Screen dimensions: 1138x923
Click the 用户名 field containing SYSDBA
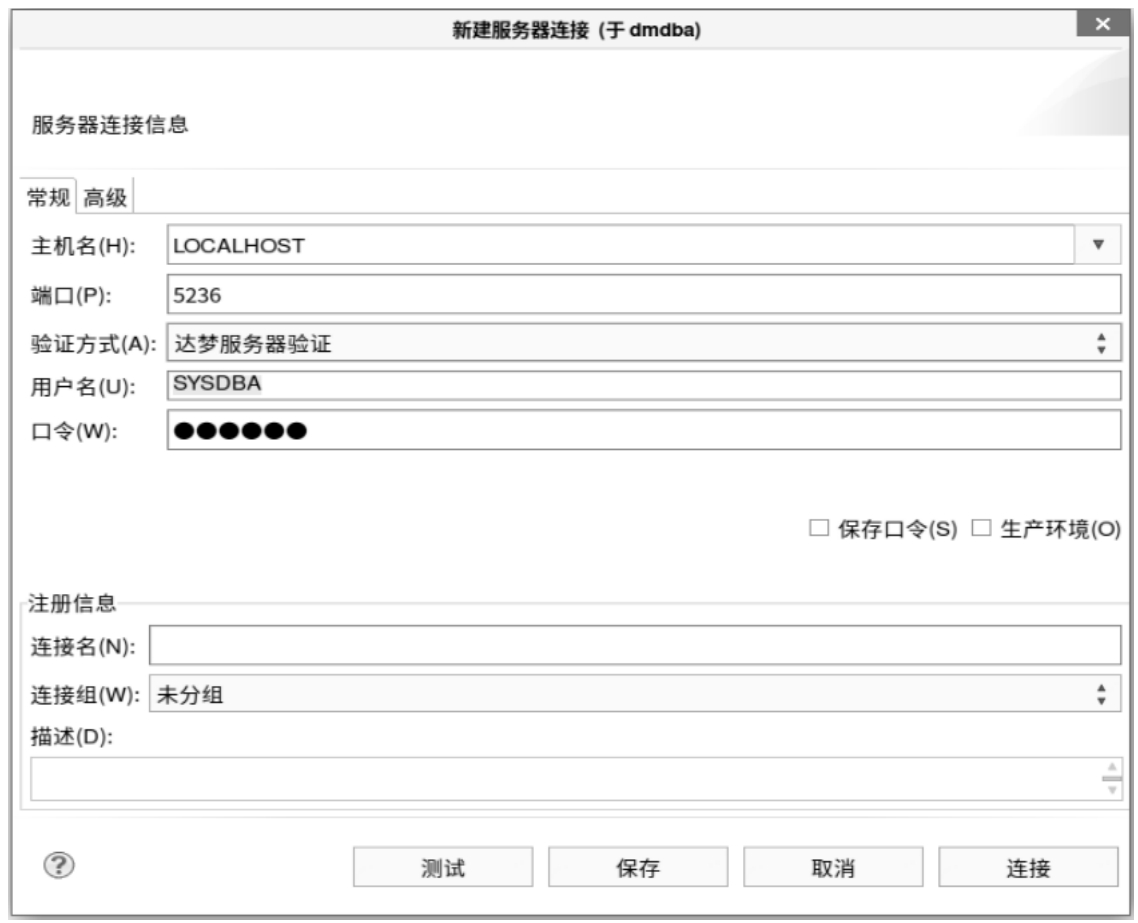642,386
